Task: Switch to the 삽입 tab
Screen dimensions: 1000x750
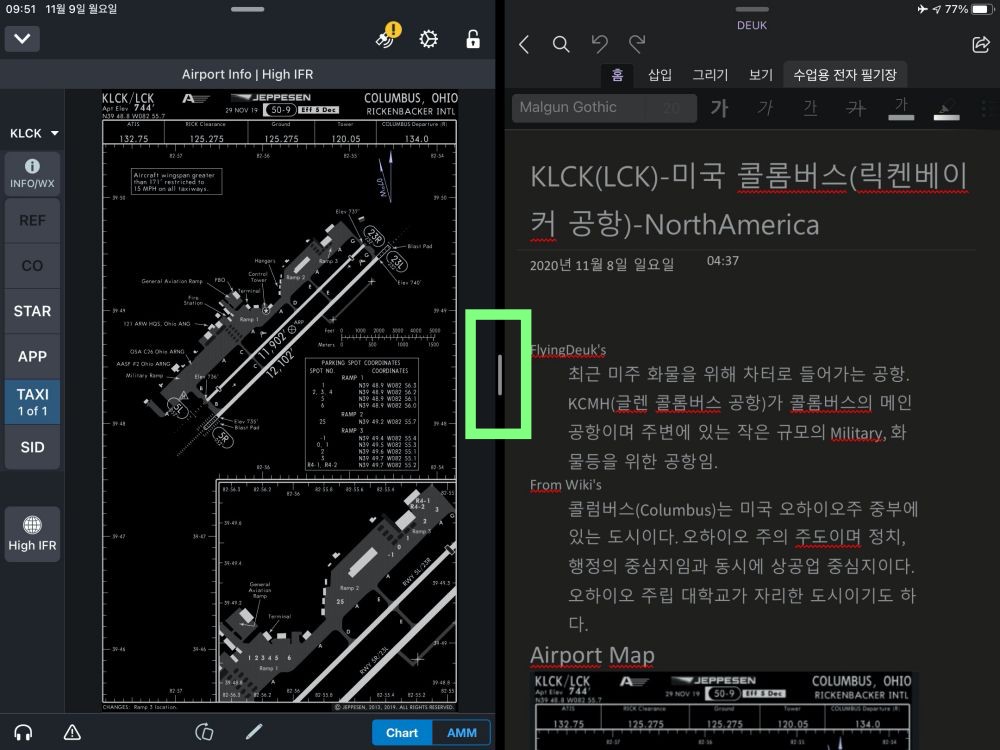Action: coord(660,75)
